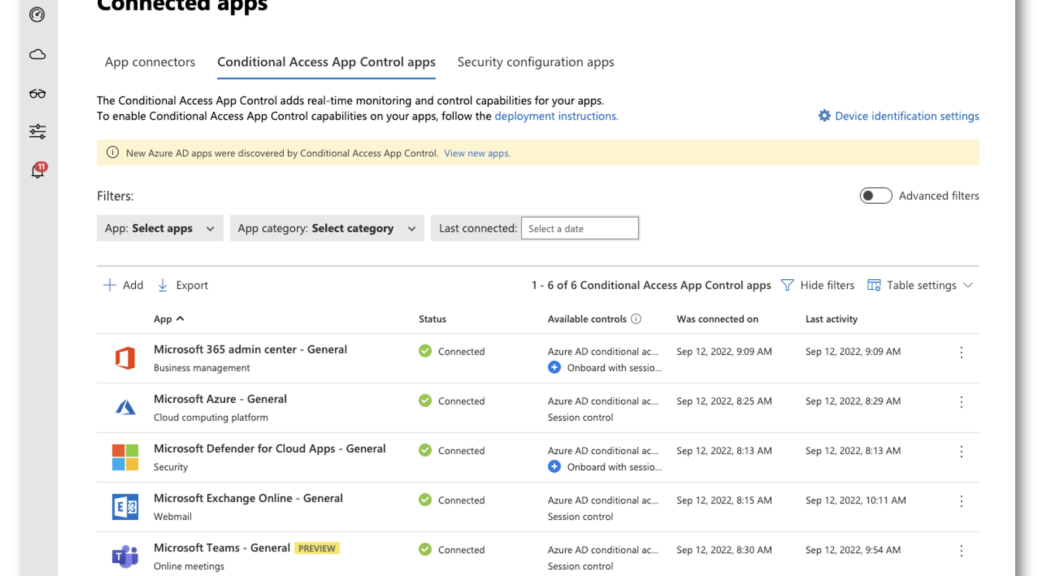Click Sep 12, 2022, 9:54 AM last activity
1038x576 pixels.
[853, 550]
